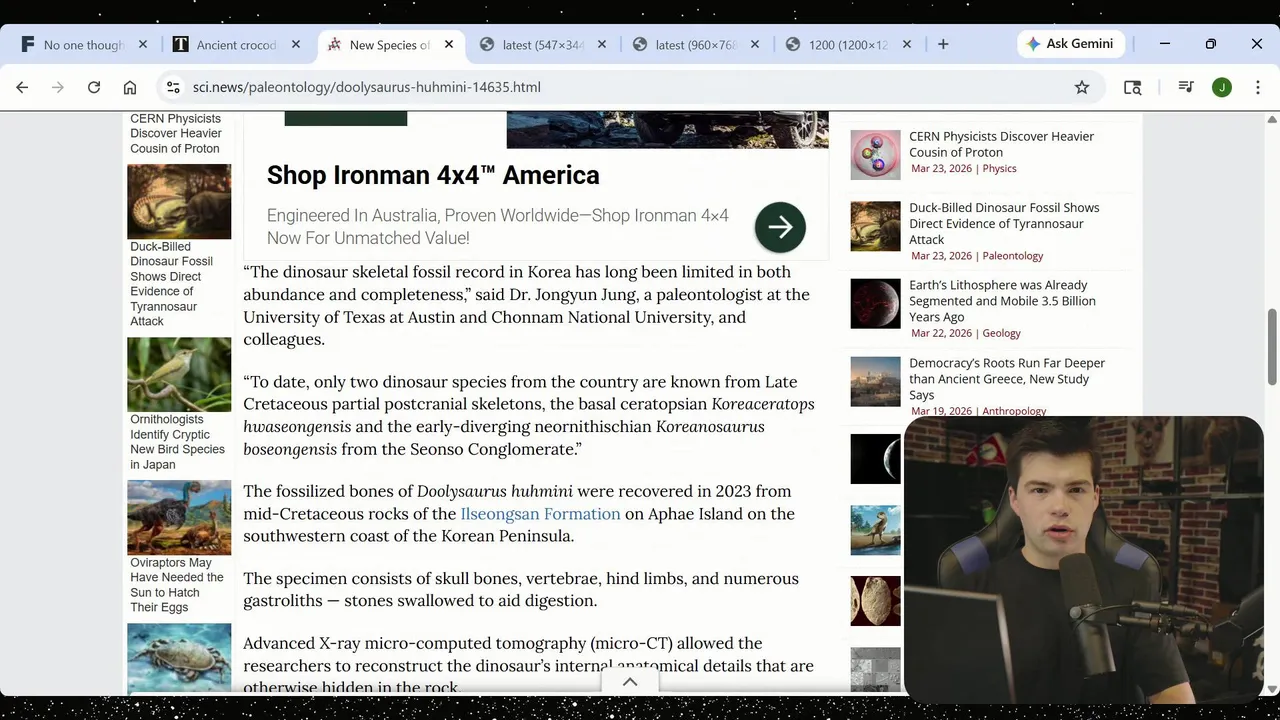Select the Physics category link
Screen dimensions: 1280x720
pos(999,168)
